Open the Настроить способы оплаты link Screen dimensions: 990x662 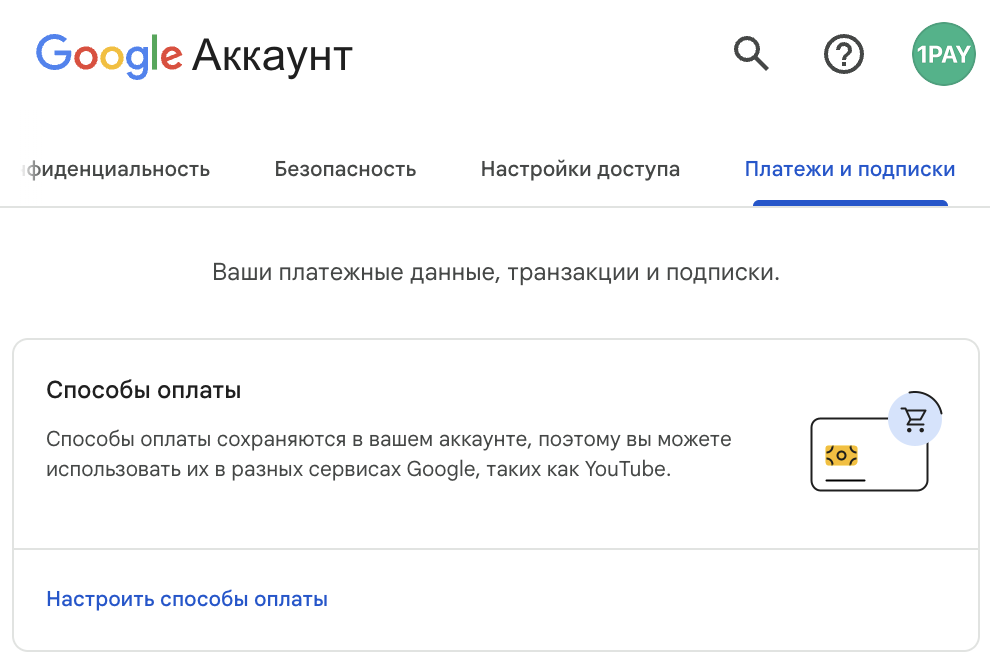187,600
